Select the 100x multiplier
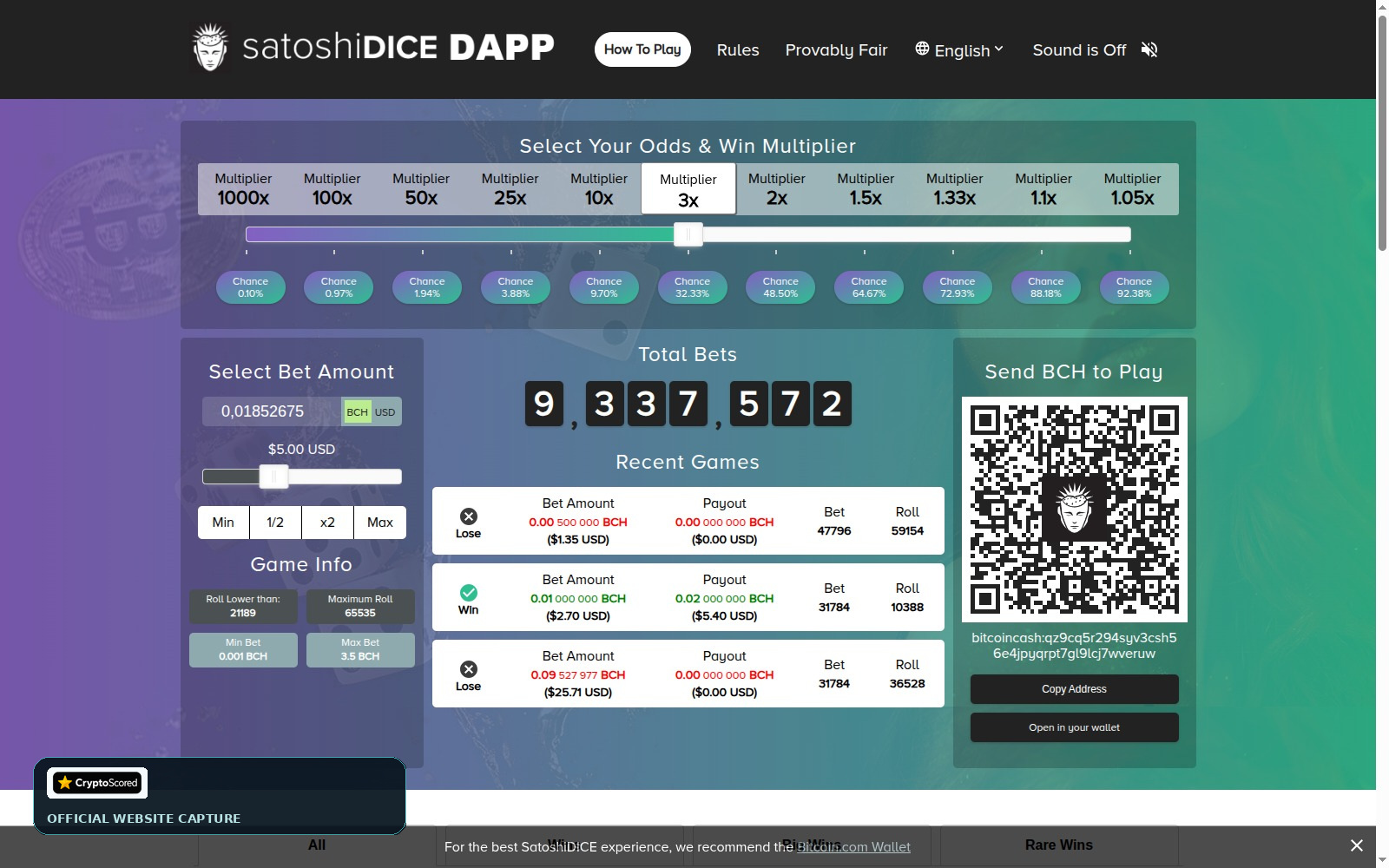This screenshot has width=1389, height=868. pyautogui.click(x=332, y=189)
